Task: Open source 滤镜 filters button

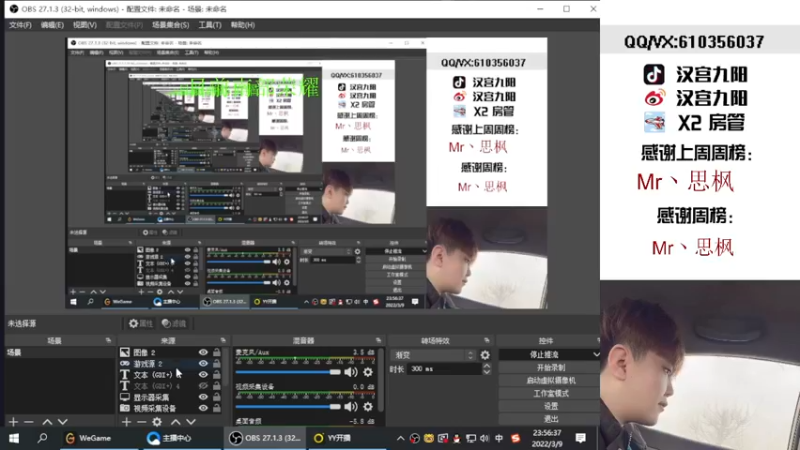Action: pyautogui.click(x=173, y=323)
